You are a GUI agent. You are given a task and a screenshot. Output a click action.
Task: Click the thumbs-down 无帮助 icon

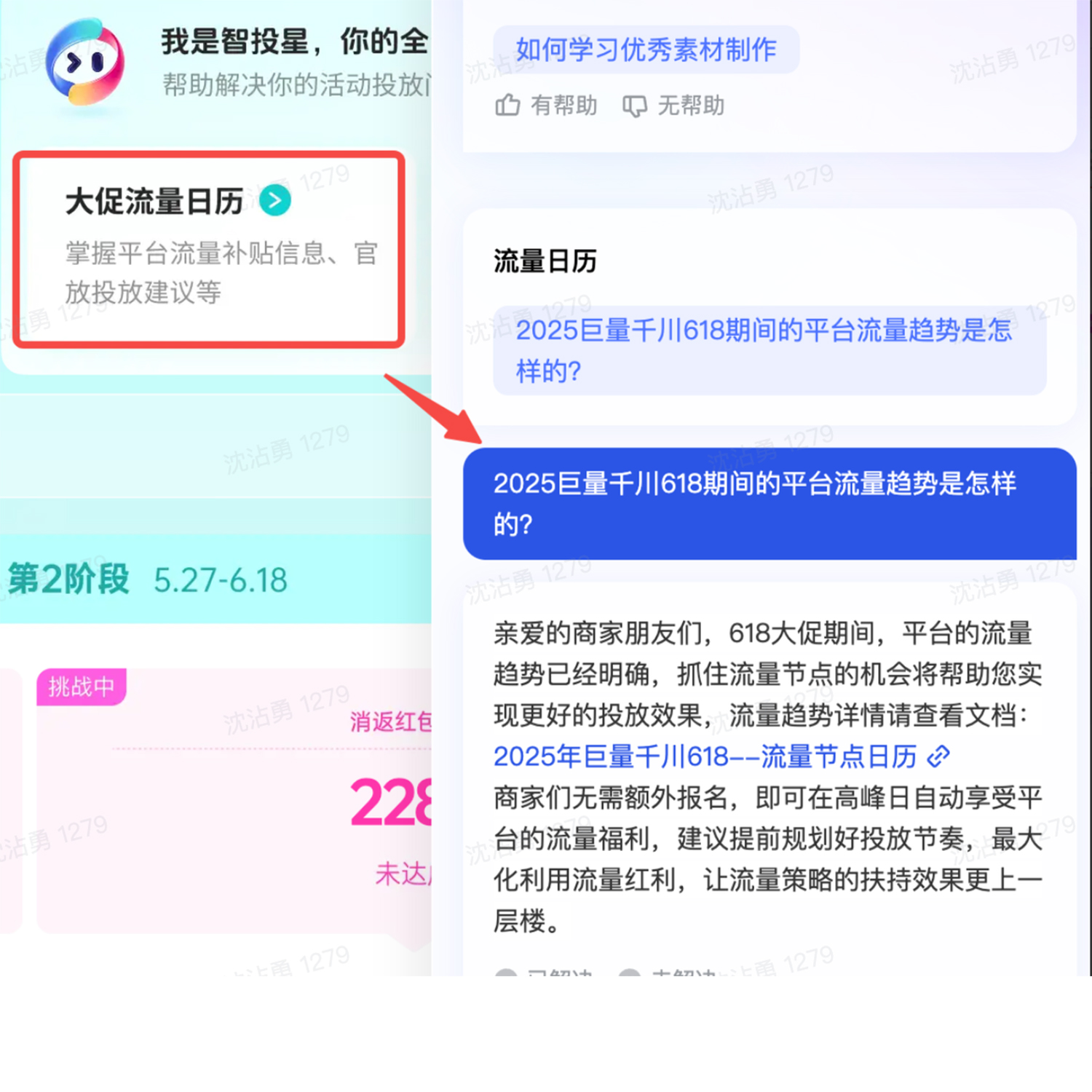(x=634, y=106)
